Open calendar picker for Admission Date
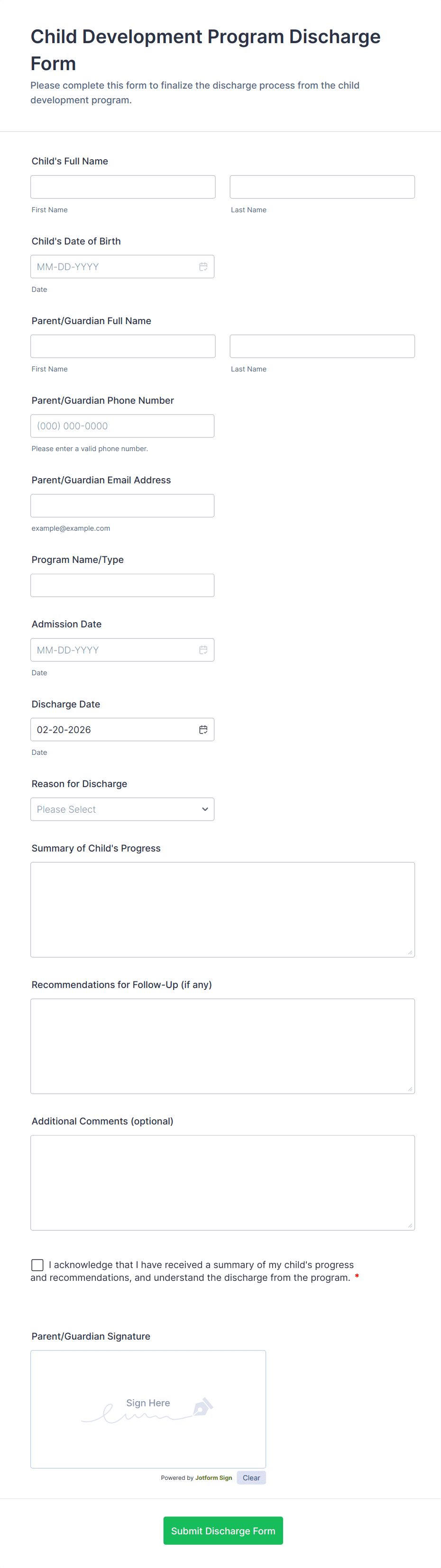Screen dimensions: 441x1568 point(203,650)
